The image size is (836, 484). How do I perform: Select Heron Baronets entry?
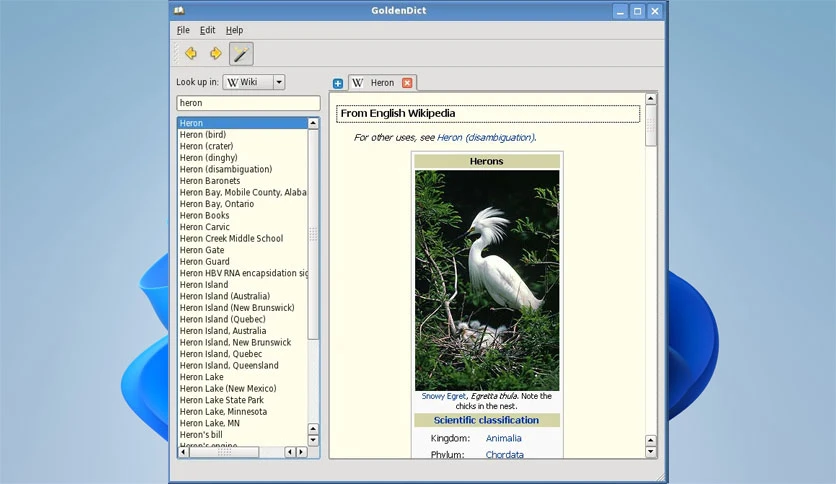243,181
